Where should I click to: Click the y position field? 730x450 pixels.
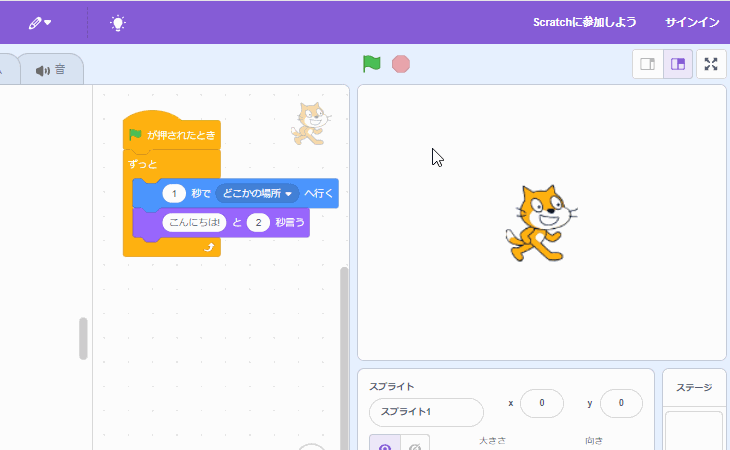pos(621,403)
